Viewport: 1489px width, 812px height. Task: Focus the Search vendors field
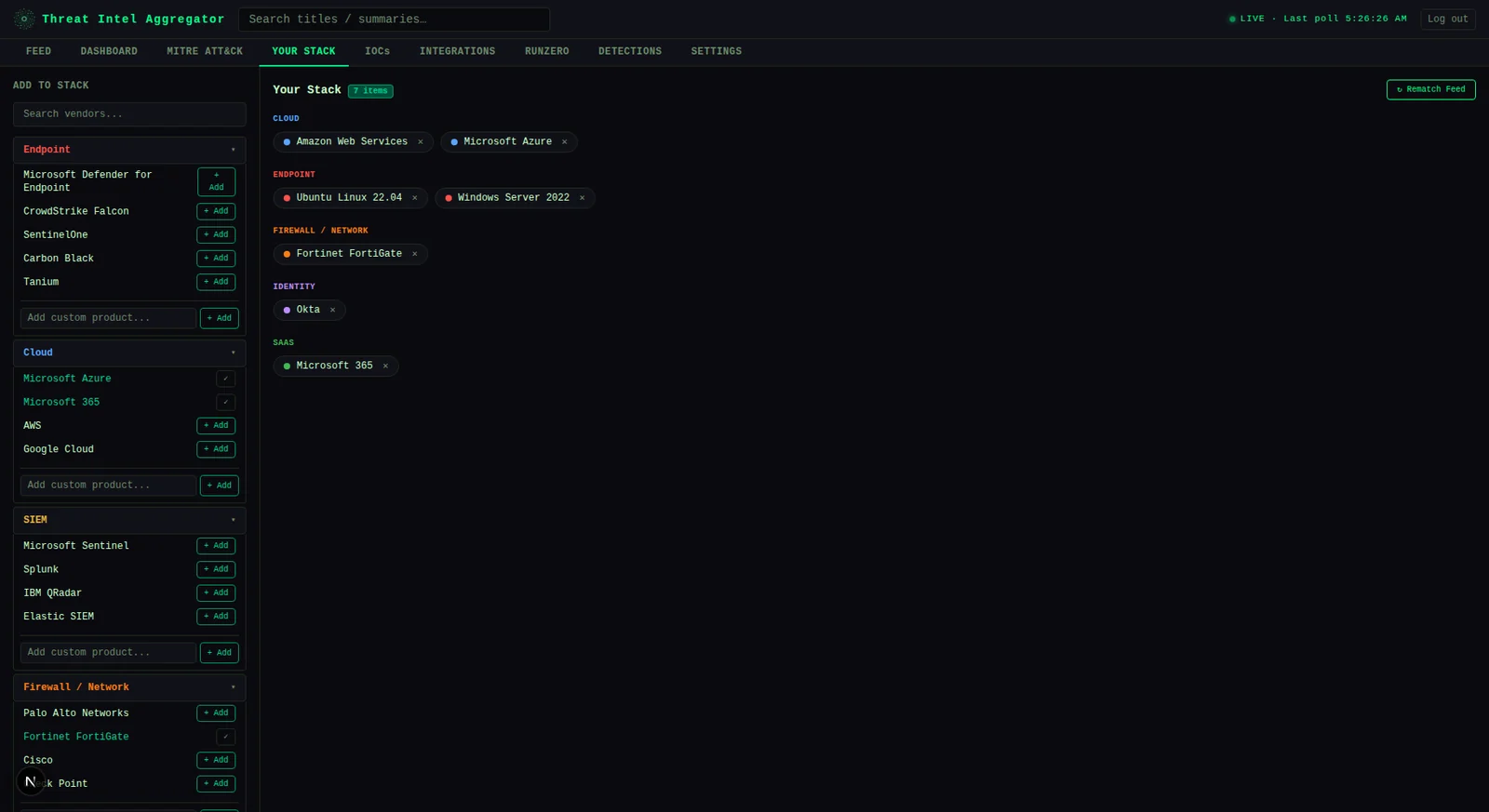pos(129,114)
